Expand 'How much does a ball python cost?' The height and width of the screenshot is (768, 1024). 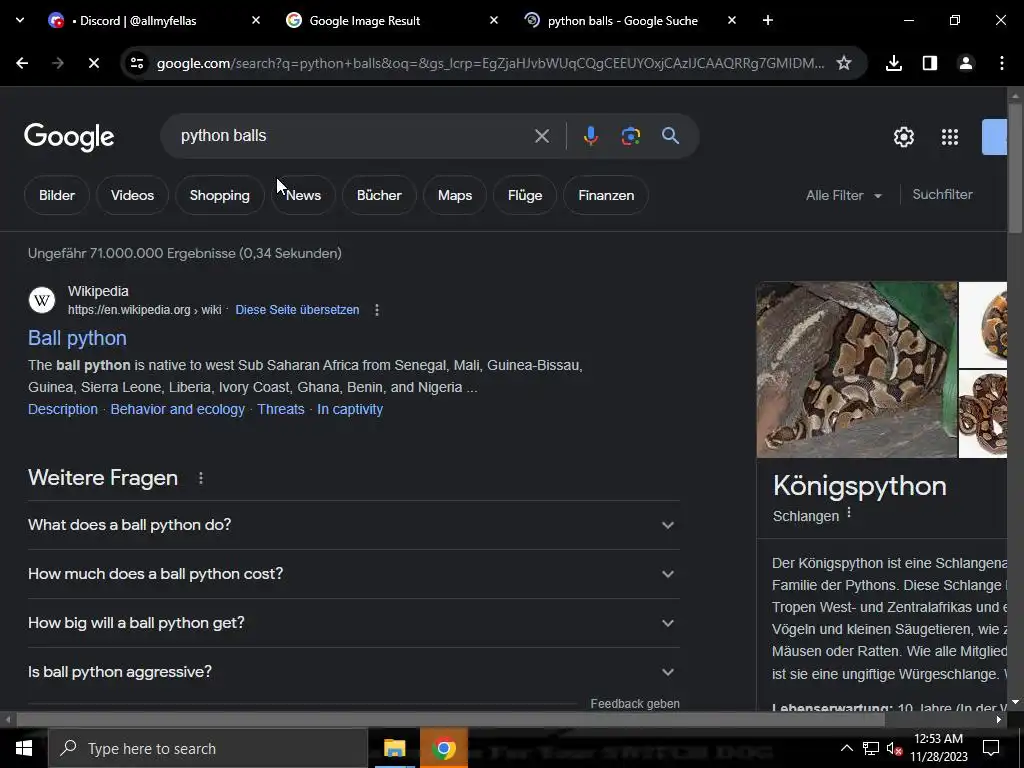tap(353, 574)
